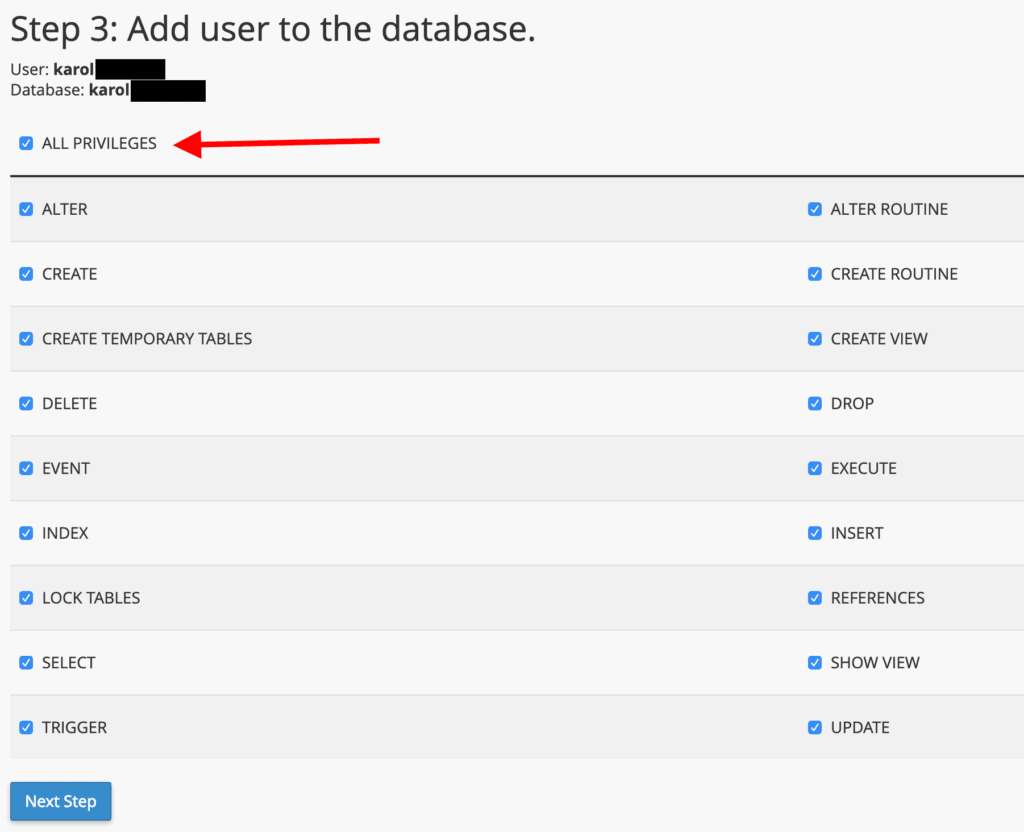Uncheck the CREATE ROUTINE privilege
The height and width of the screenshot is (832, 1024).
click(x=815, y=274)
